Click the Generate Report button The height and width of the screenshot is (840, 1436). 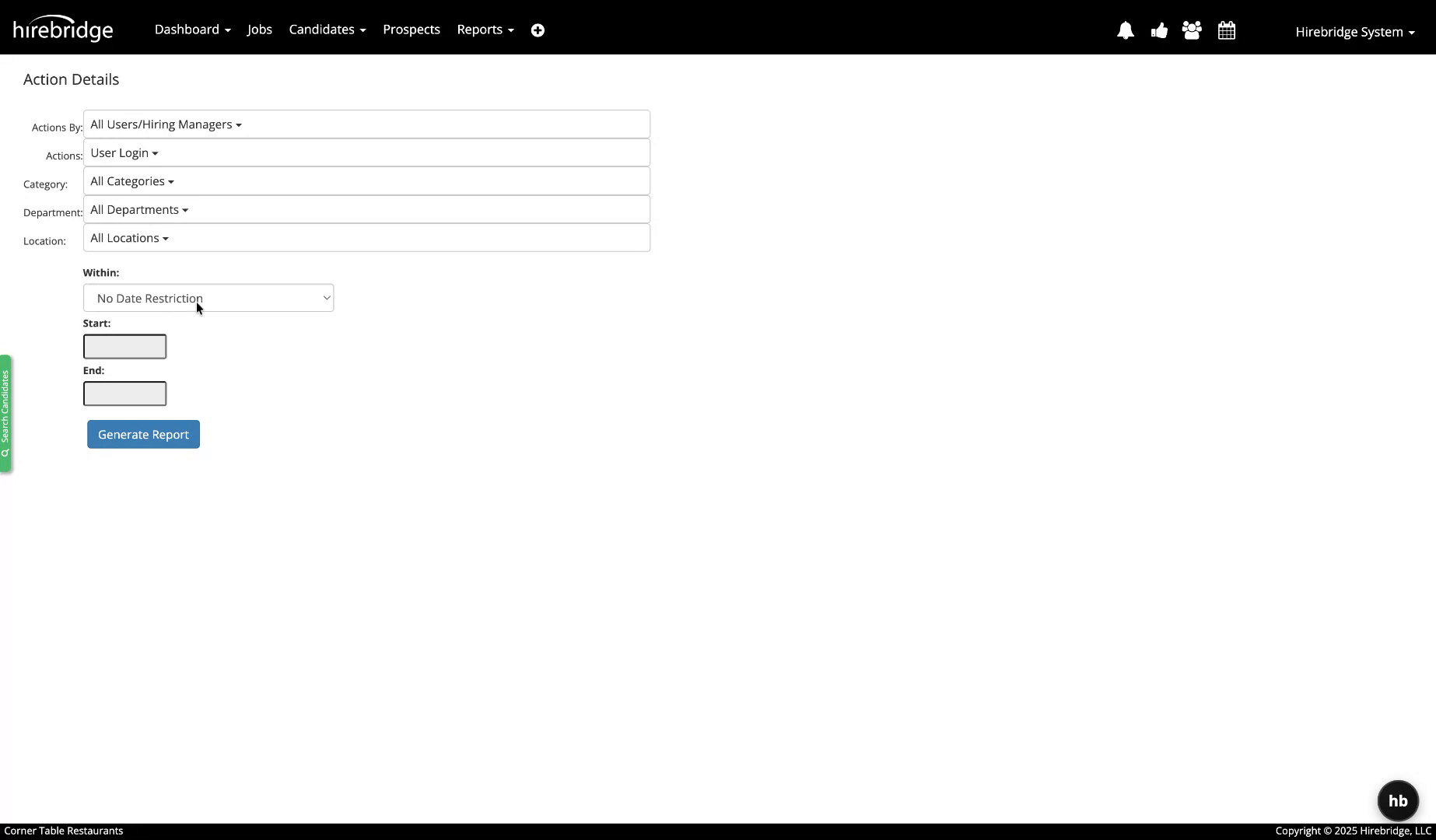point(142,434)
